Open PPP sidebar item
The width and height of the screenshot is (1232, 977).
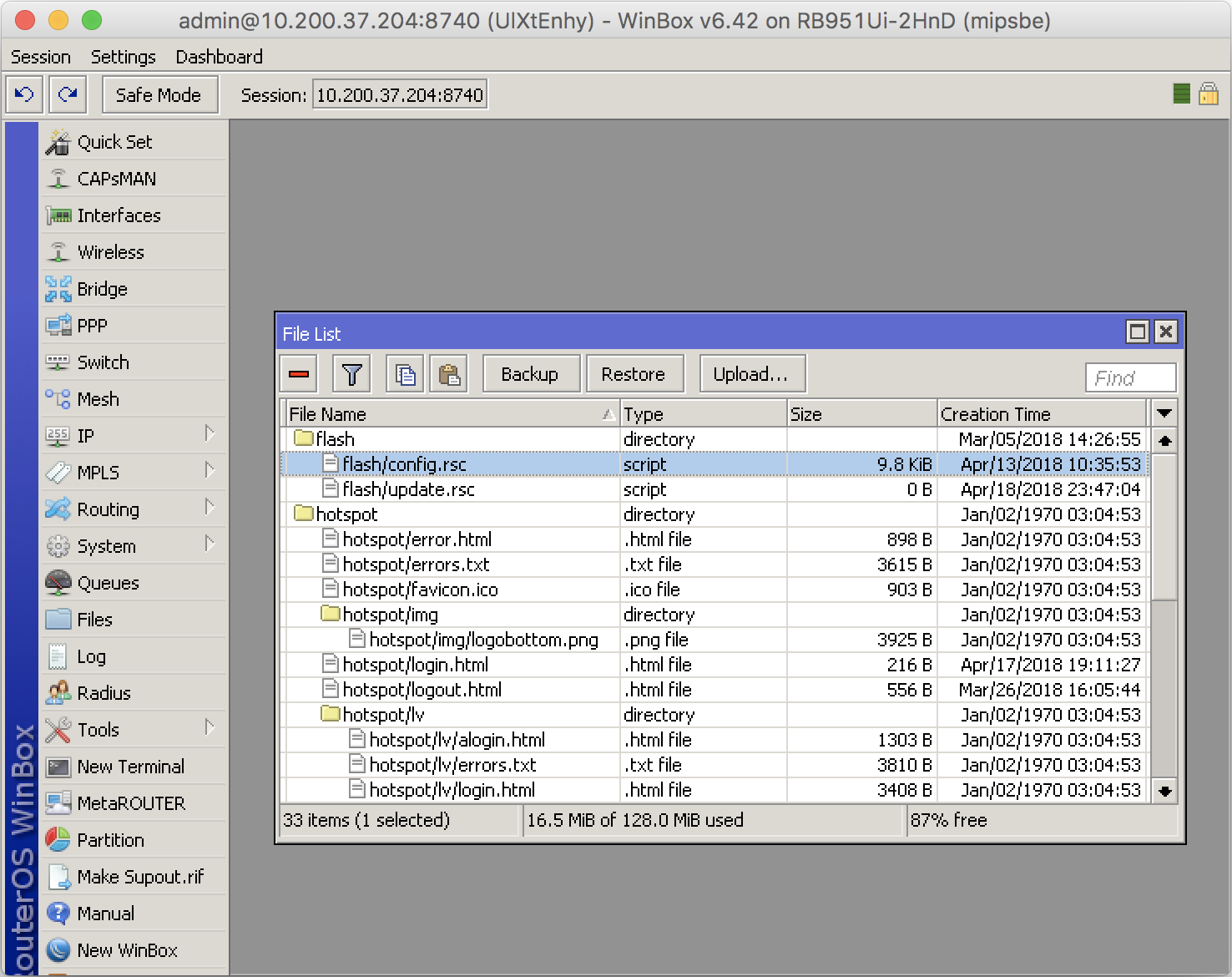tap(134, 326)
